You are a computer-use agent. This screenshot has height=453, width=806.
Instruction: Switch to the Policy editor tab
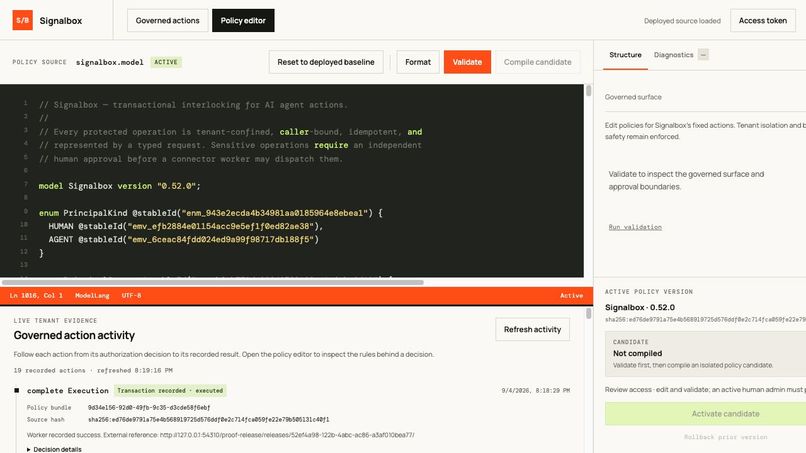coord(243,21)
